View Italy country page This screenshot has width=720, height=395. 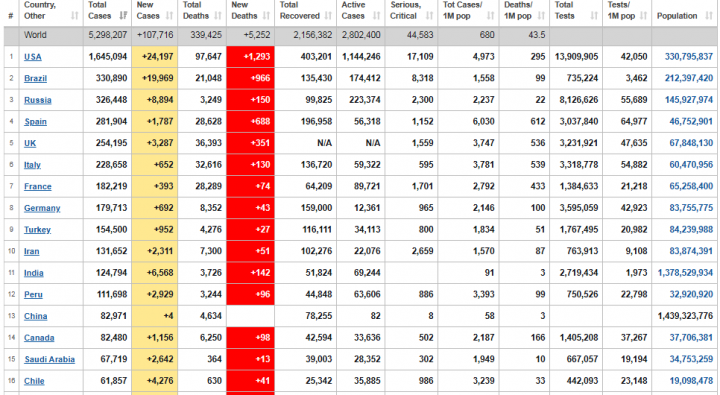click(32, 165)
